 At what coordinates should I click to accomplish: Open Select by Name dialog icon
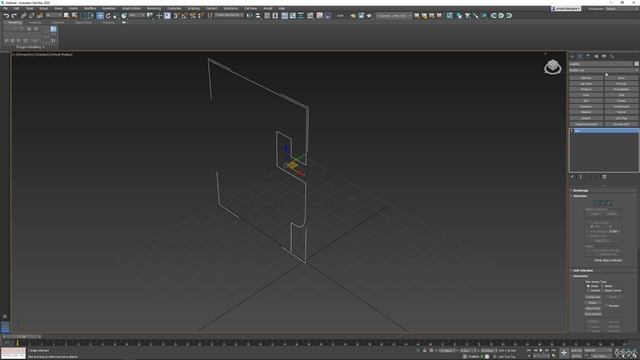(74, 16)
